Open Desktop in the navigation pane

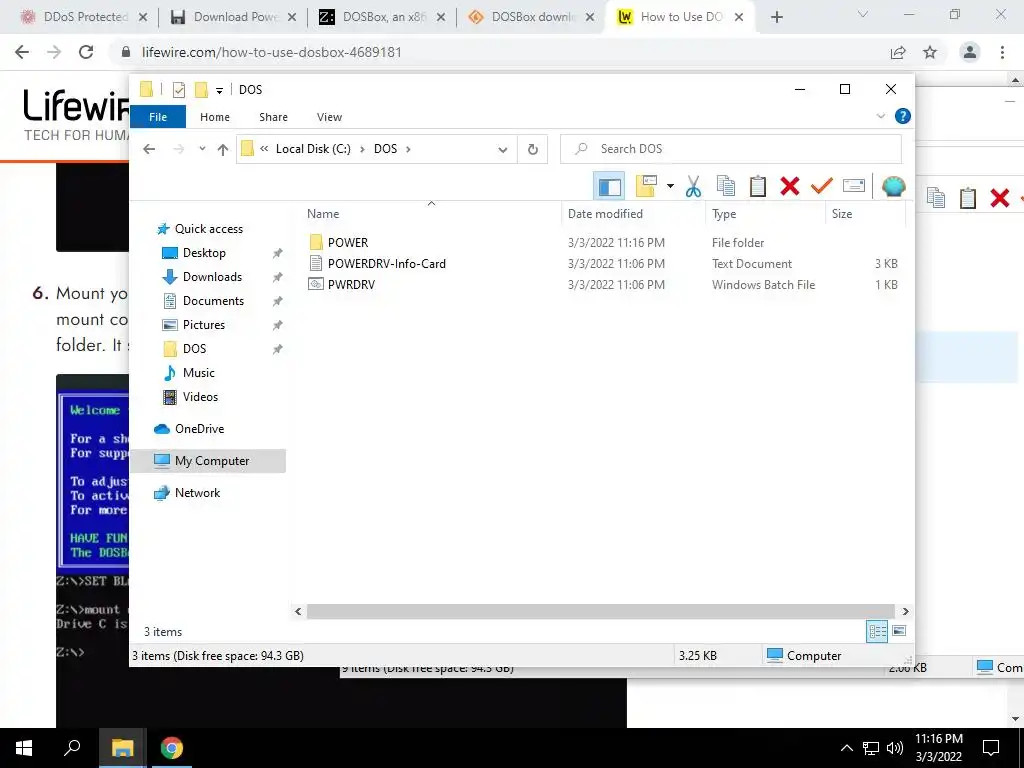click(204, 253)
